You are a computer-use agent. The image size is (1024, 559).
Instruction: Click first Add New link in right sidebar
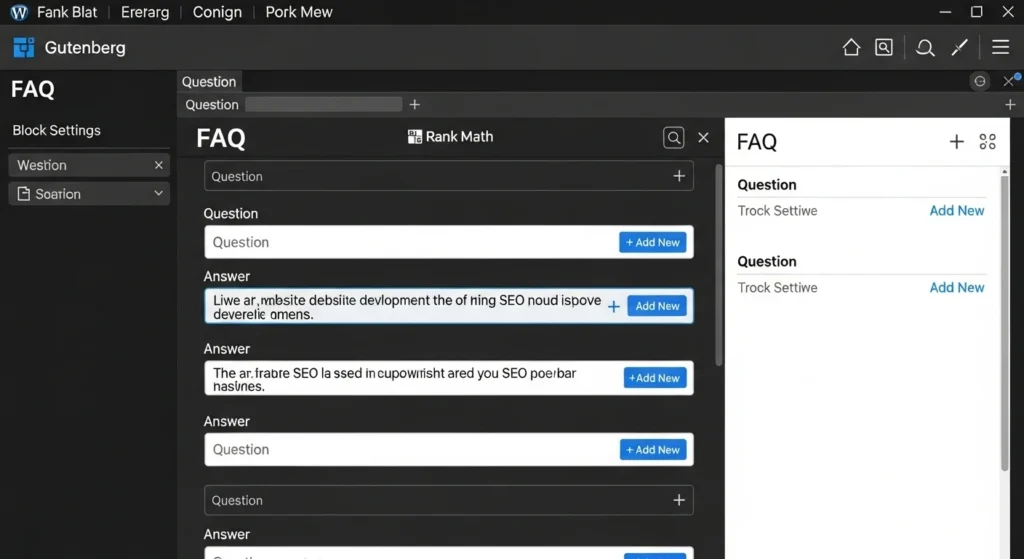[957, 210]
